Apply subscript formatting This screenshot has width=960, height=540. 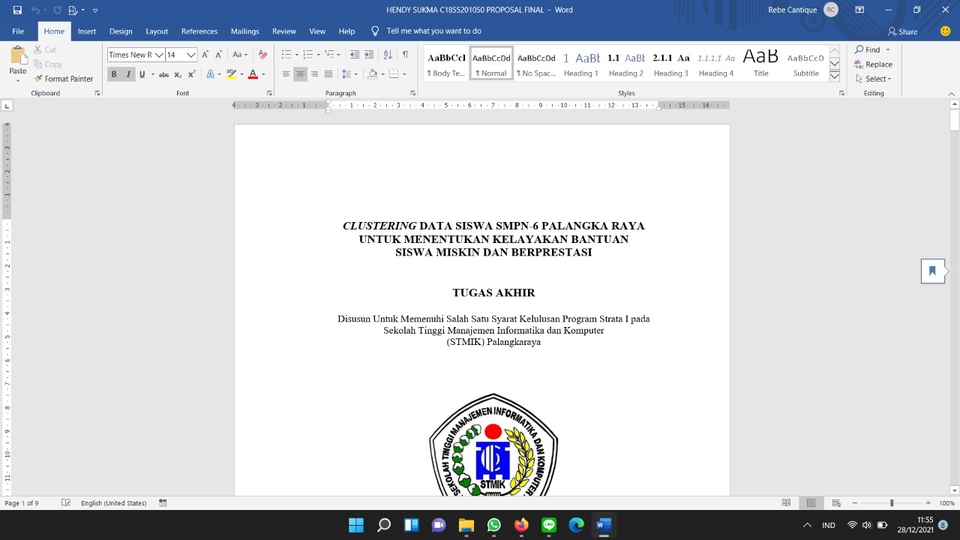click(x=178, y=74)
